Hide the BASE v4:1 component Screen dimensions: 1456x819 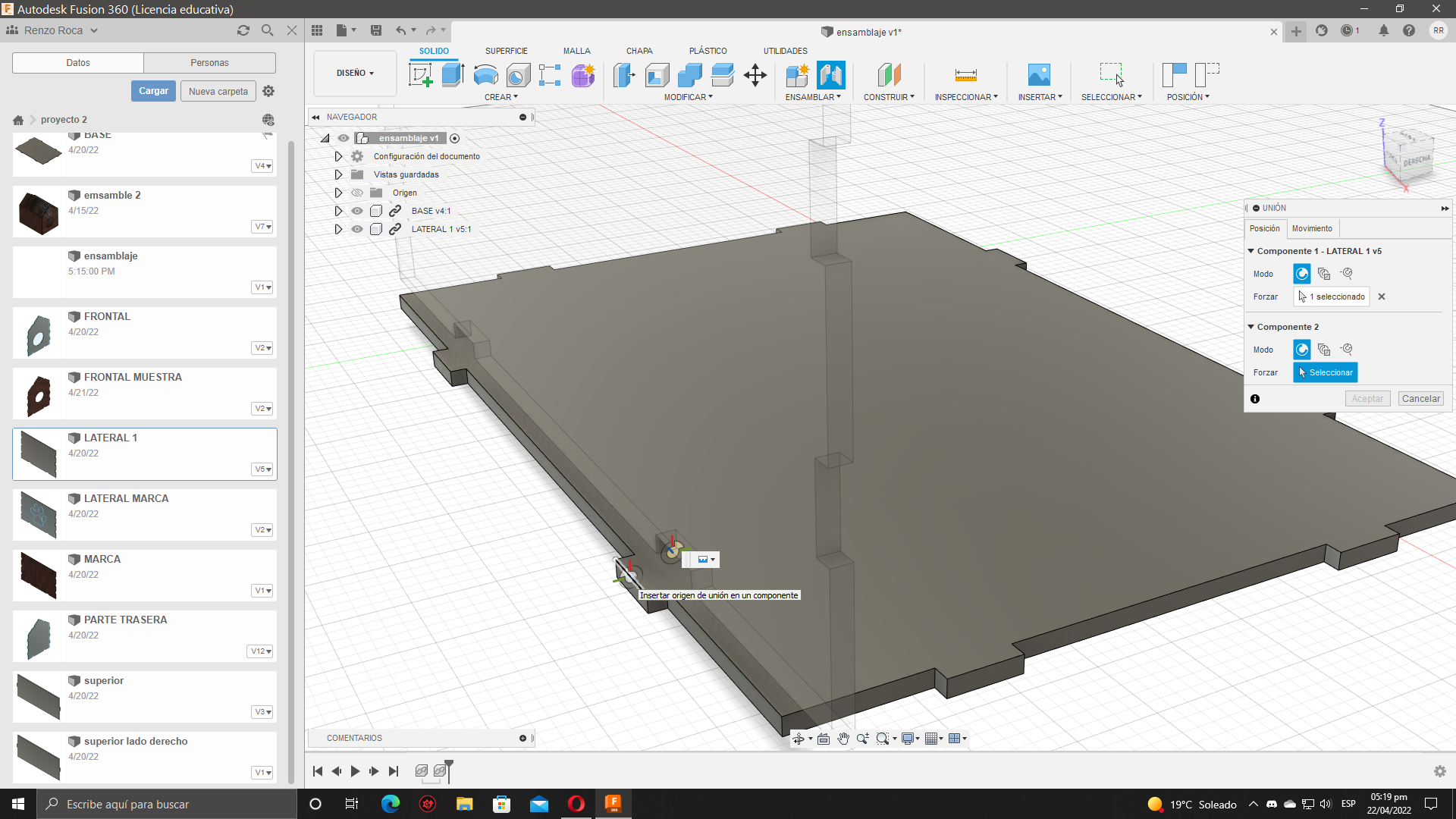click(x=356, y=211)
